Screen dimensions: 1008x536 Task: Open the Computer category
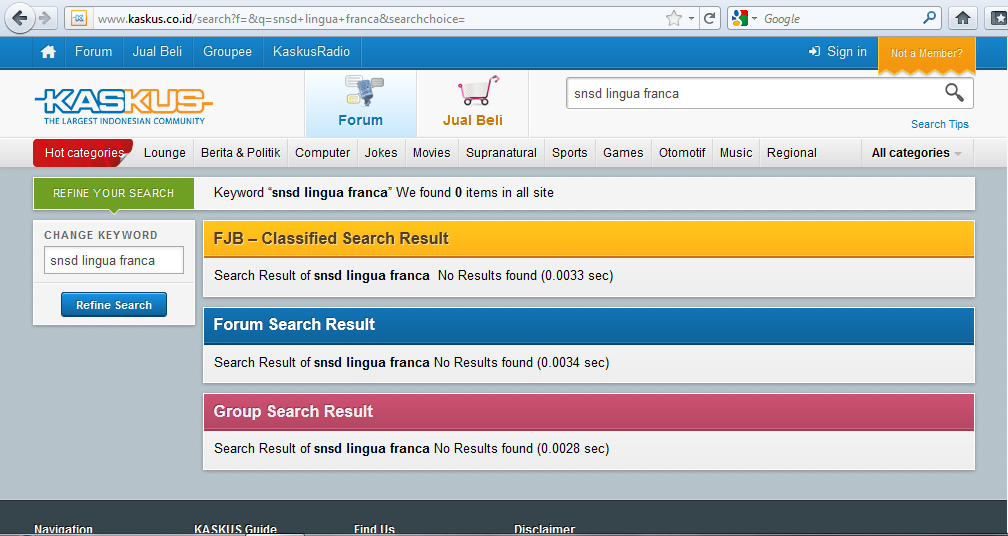tap(323, 153)
